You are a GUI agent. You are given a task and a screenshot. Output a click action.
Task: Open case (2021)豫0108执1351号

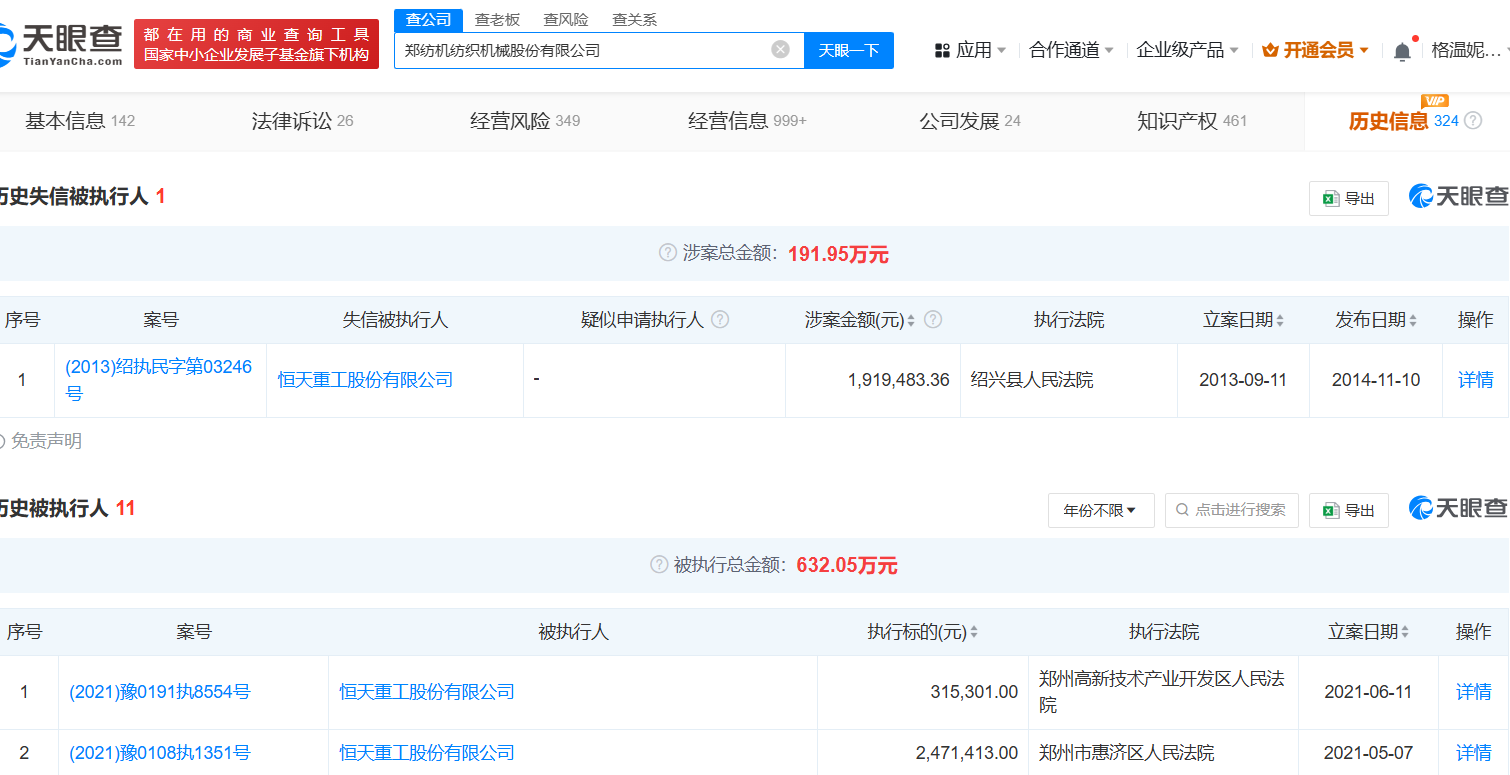click(x=159, y=753)
